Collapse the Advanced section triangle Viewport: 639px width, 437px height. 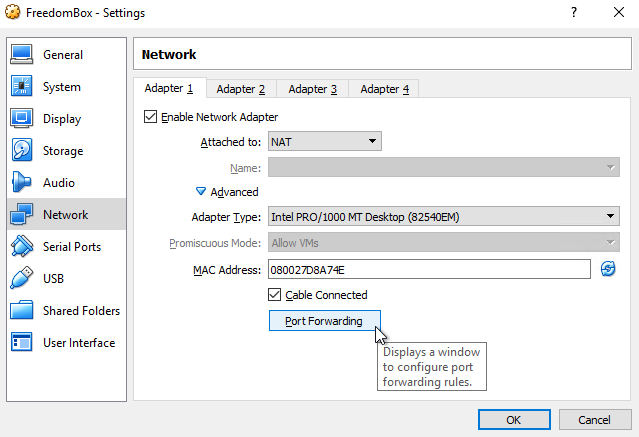pos(201,191)
